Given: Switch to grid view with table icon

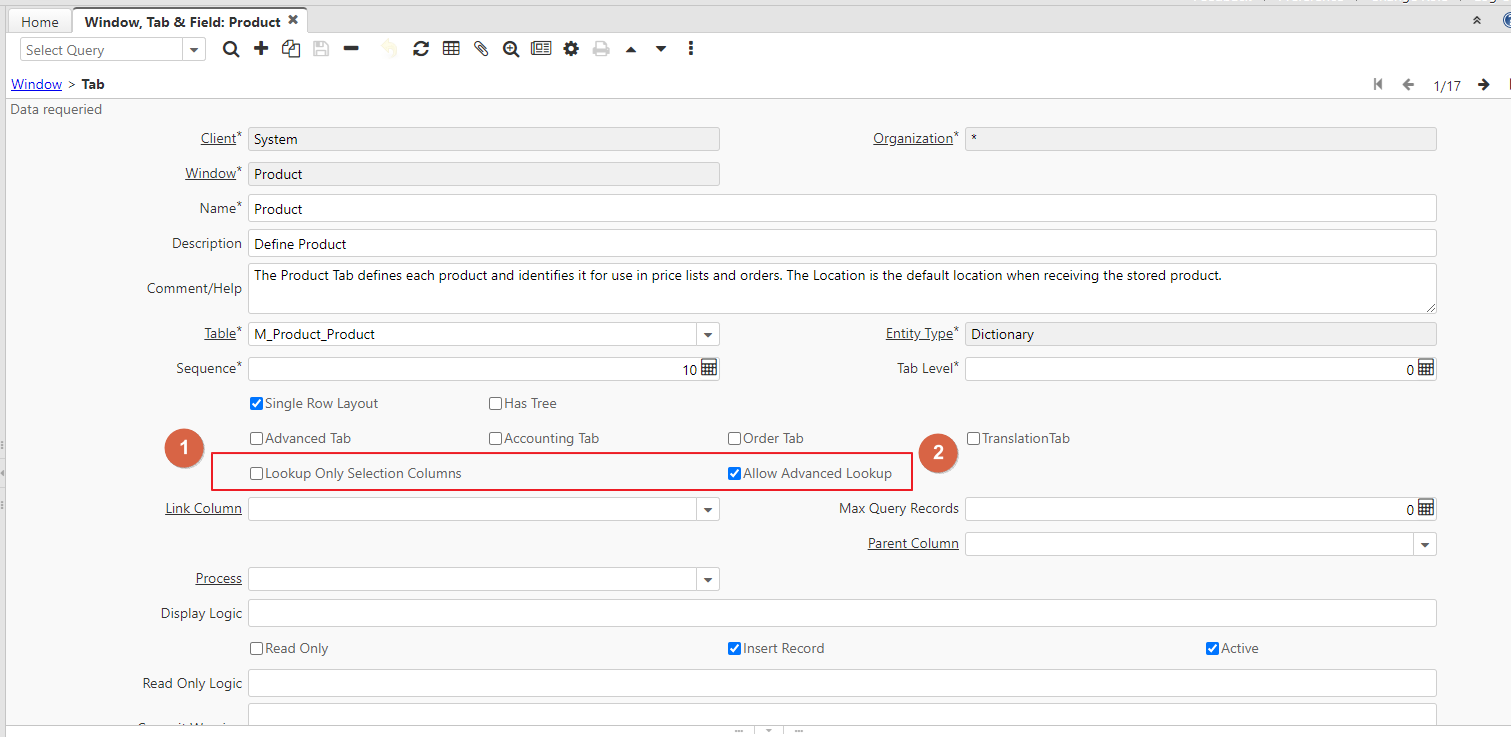Looking at the screenshot, I should [451, 49].
